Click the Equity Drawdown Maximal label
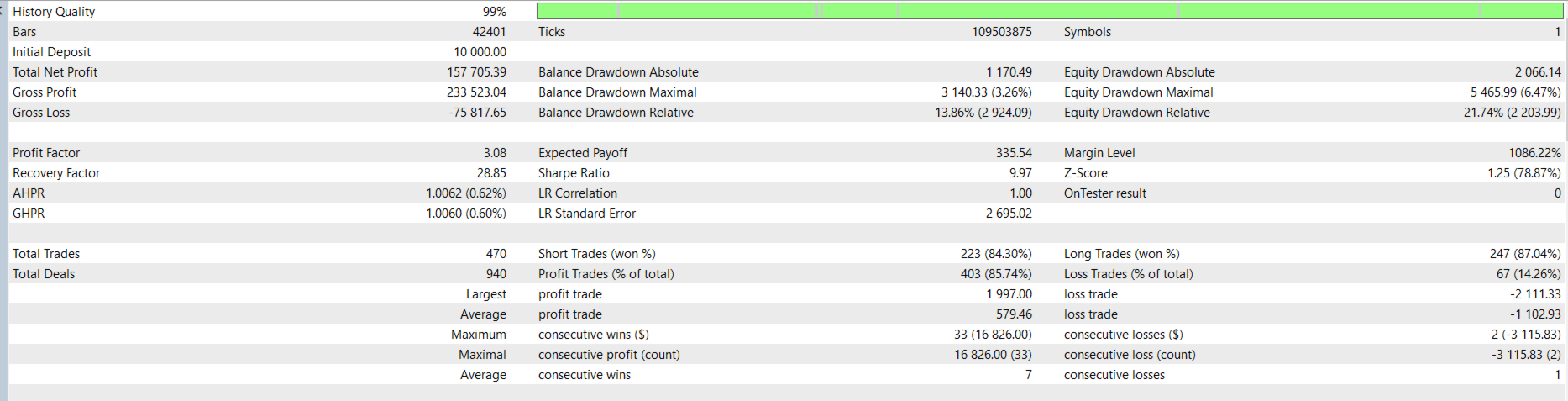This screenshot has width=1568, height=401. coord(1139,92)
